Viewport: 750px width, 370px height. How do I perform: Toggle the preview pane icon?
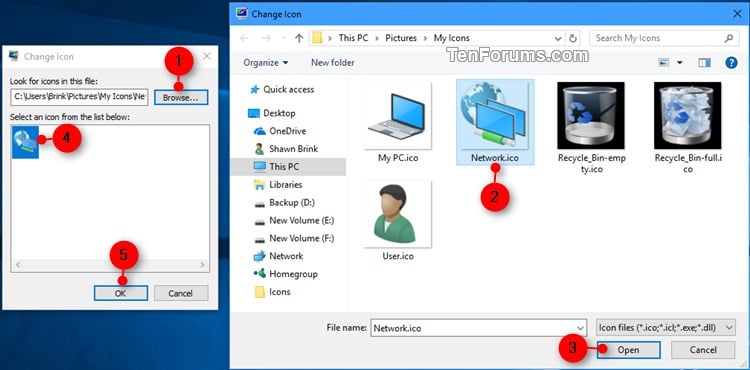click(704, 63)
